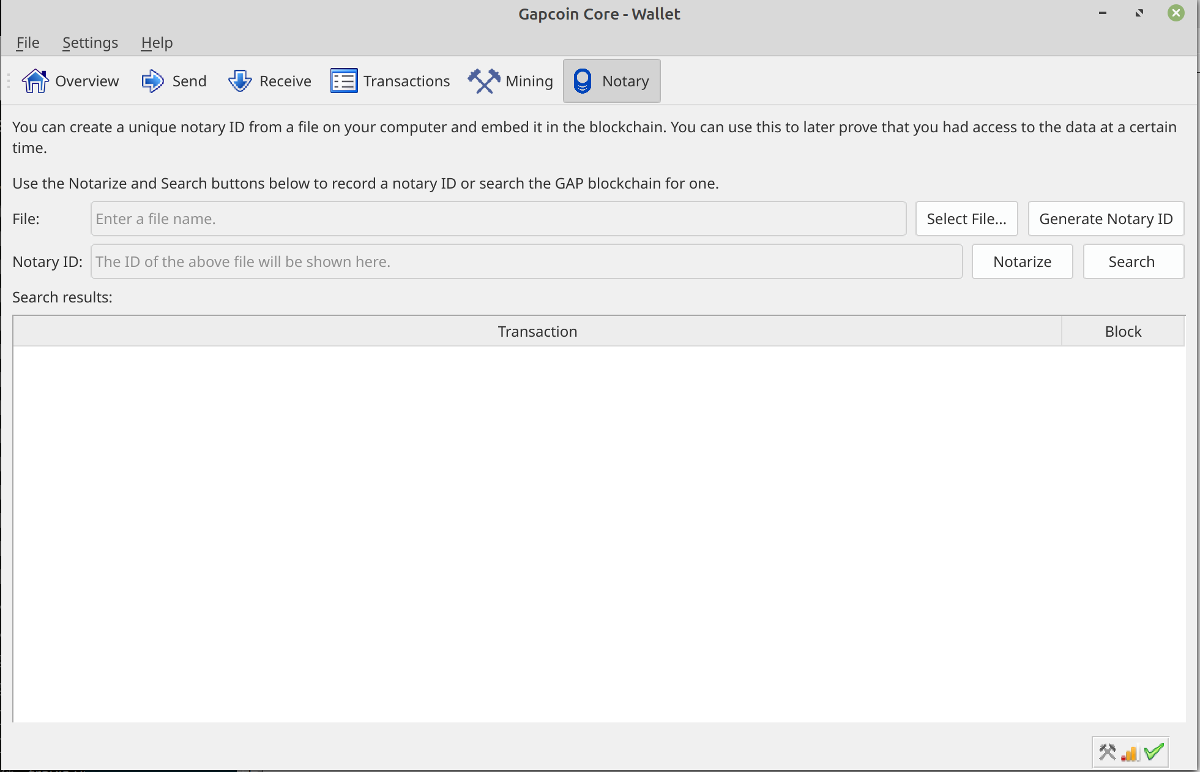Click the green sync checkmark icon
Screen dimensions: 1200x772
tap(1154, 752)
